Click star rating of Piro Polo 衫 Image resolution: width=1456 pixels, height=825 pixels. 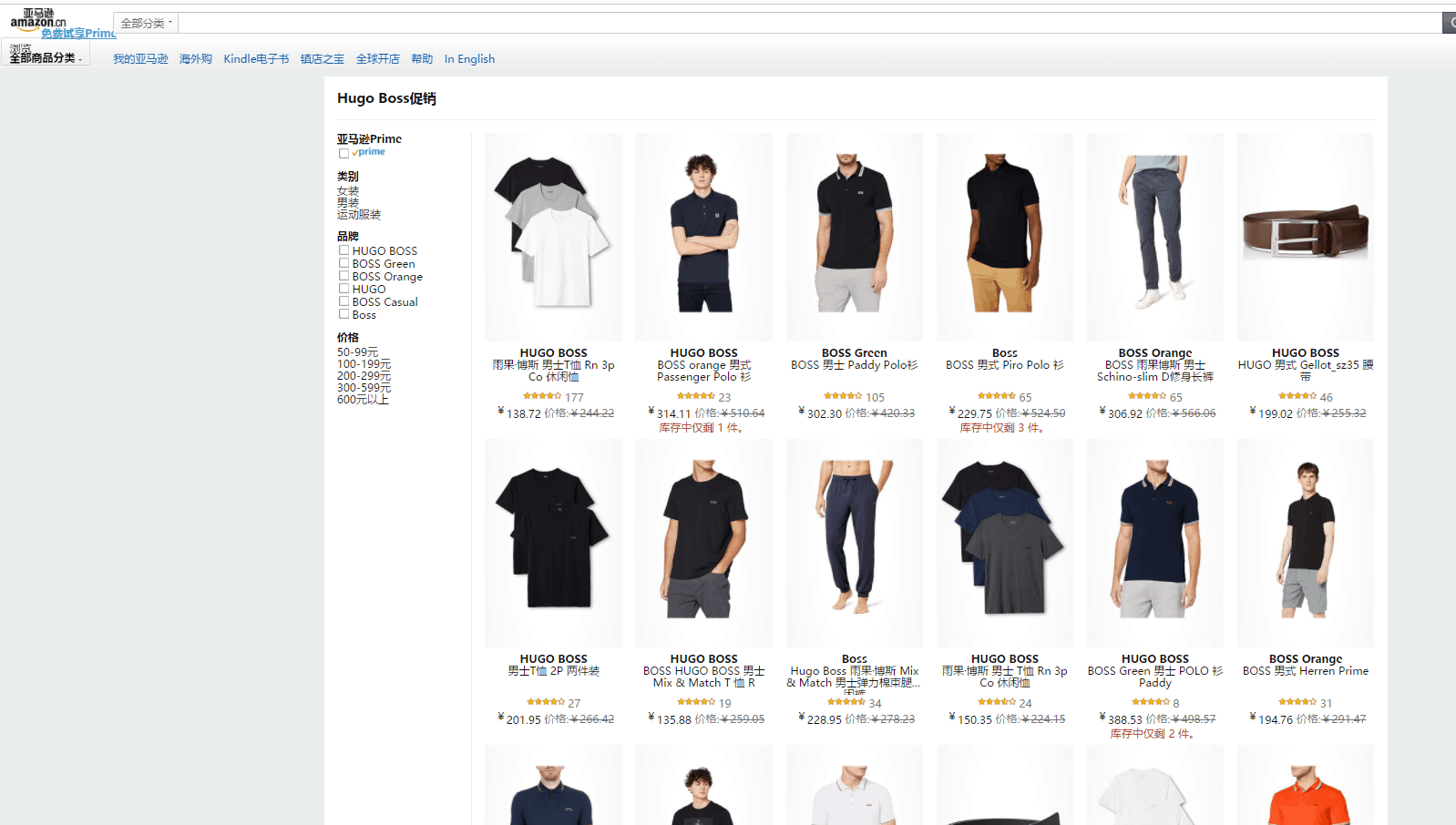coord(997,396)
